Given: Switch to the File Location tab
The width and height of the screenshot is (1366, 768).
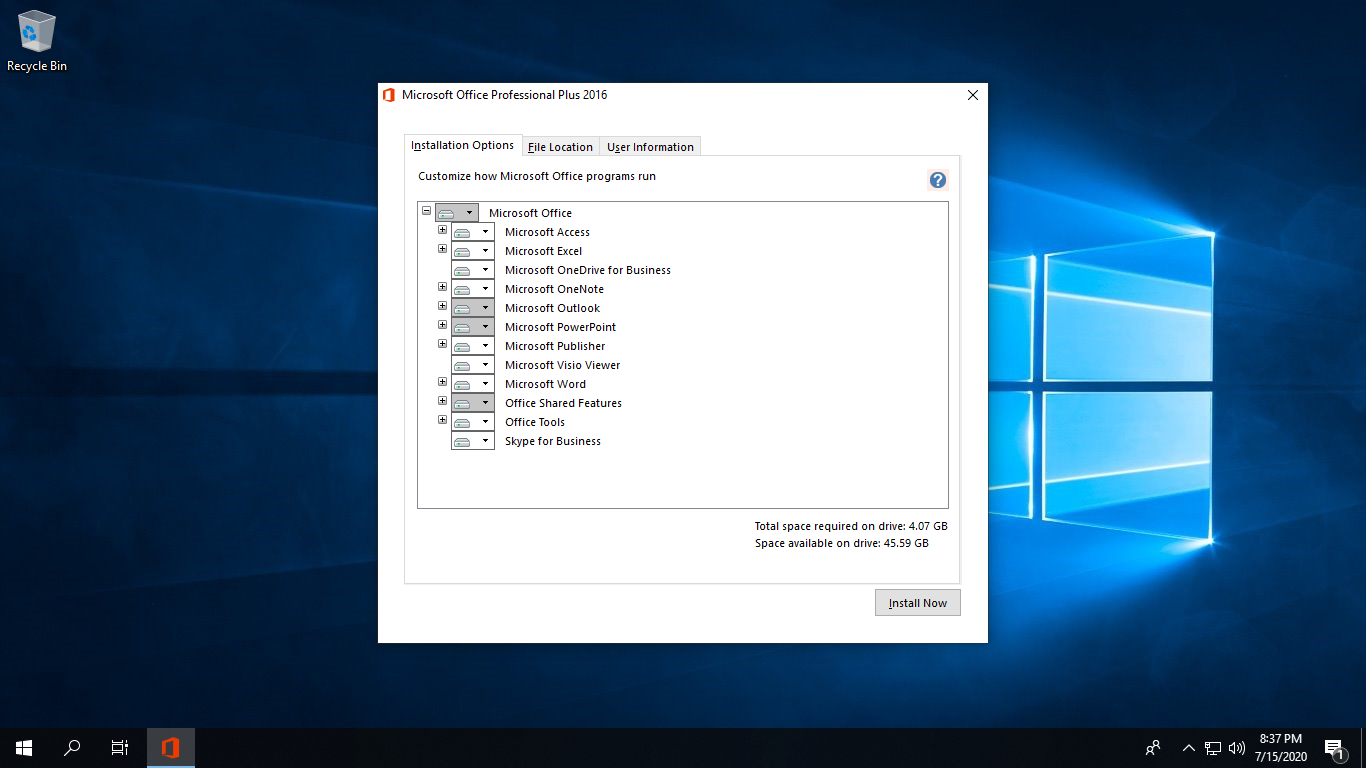Looking at the screenshot, I should [560, 147].
